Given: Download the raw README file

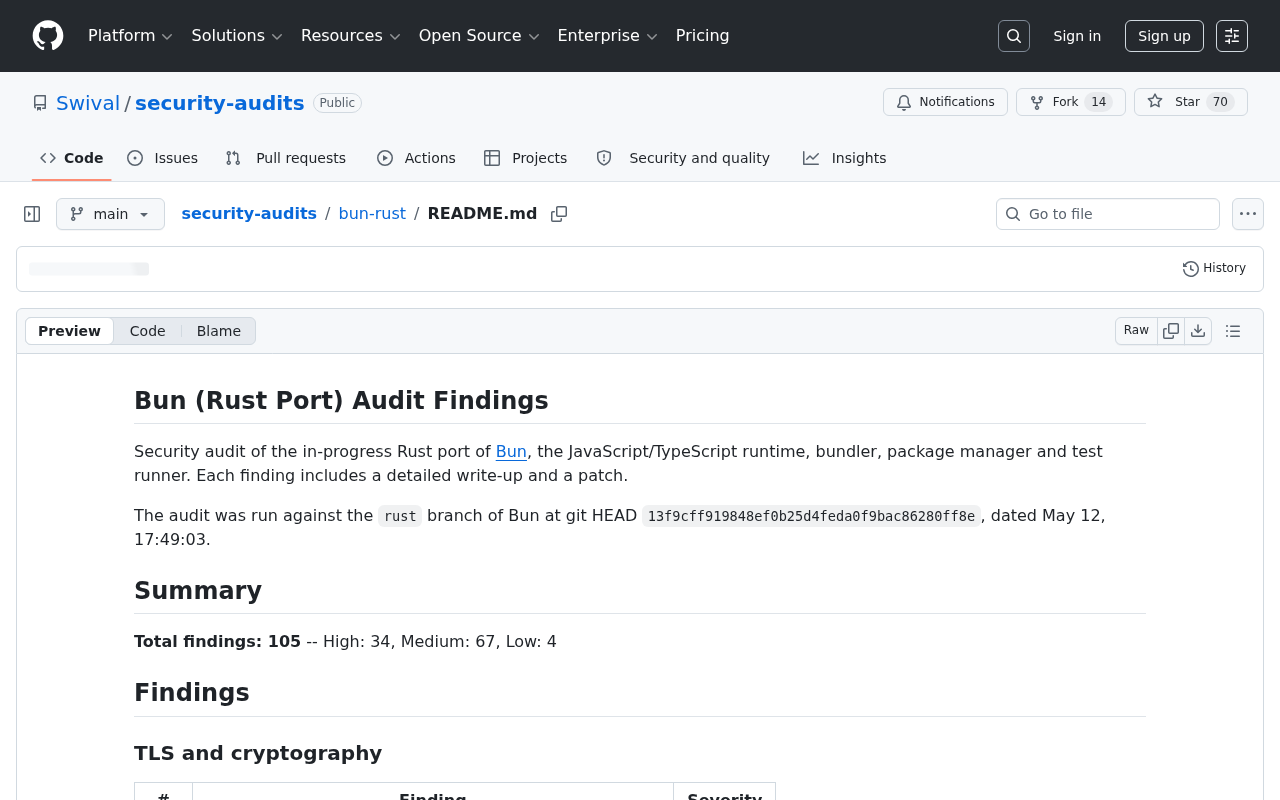Looking at the screenshot, I should pos(1198,331).
